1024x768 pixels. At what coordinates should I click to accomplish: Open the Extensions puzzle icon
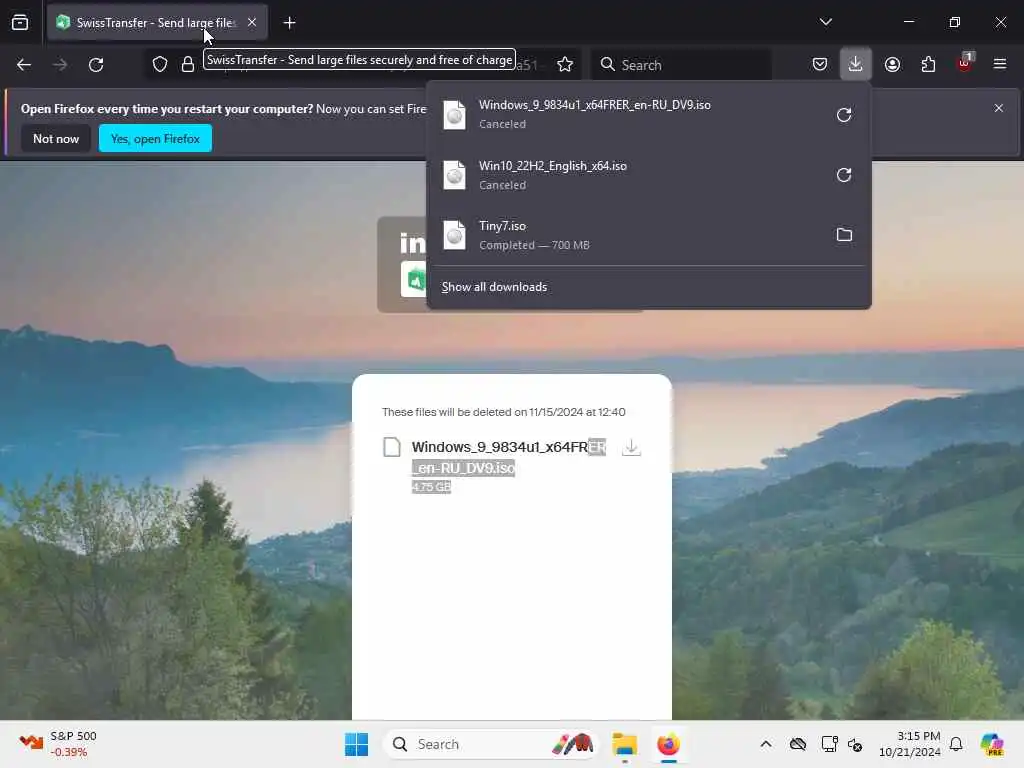(x=928, y=64)
